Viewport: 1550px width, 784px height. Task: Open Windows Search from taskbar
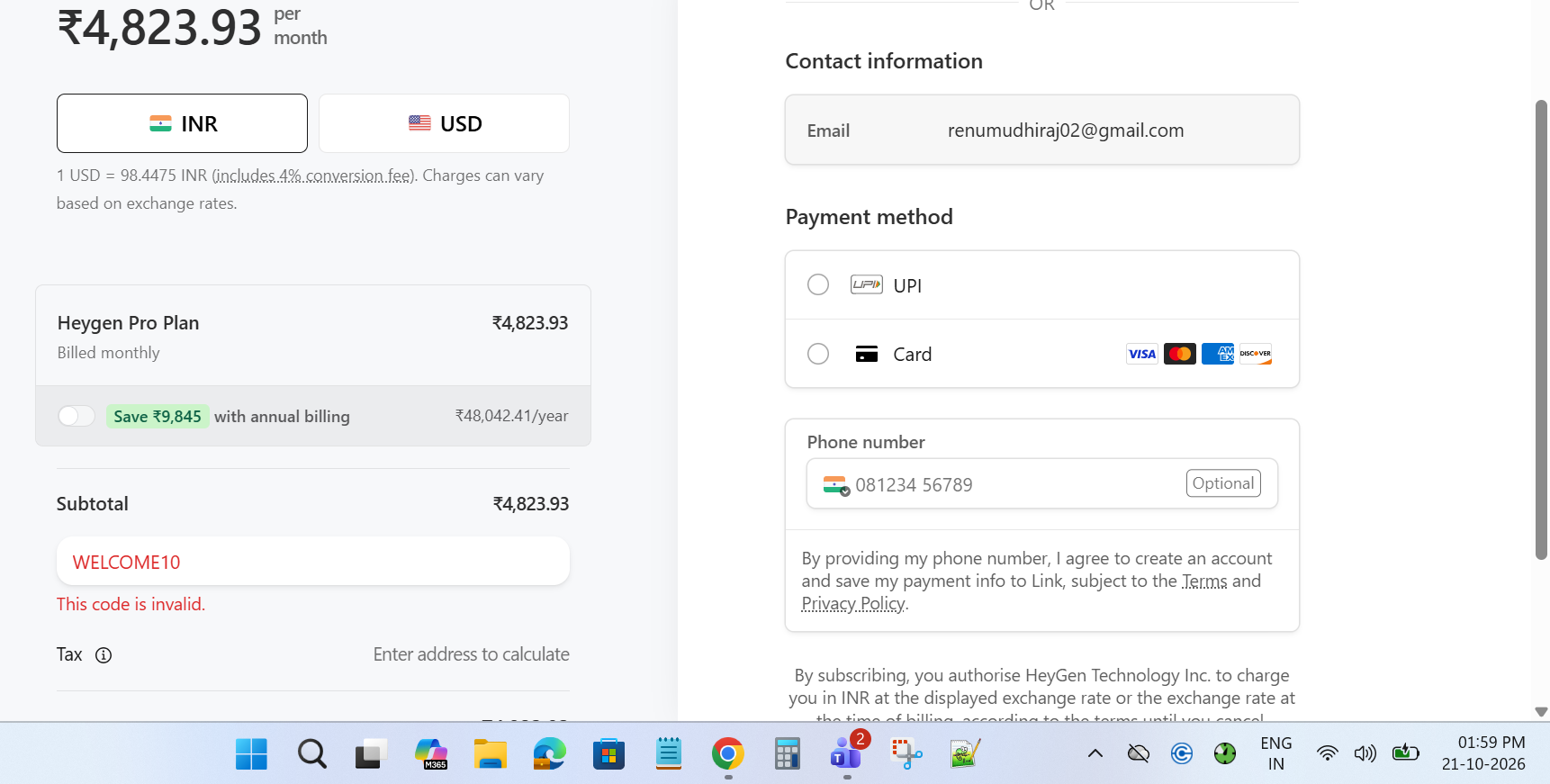[311, 753]
